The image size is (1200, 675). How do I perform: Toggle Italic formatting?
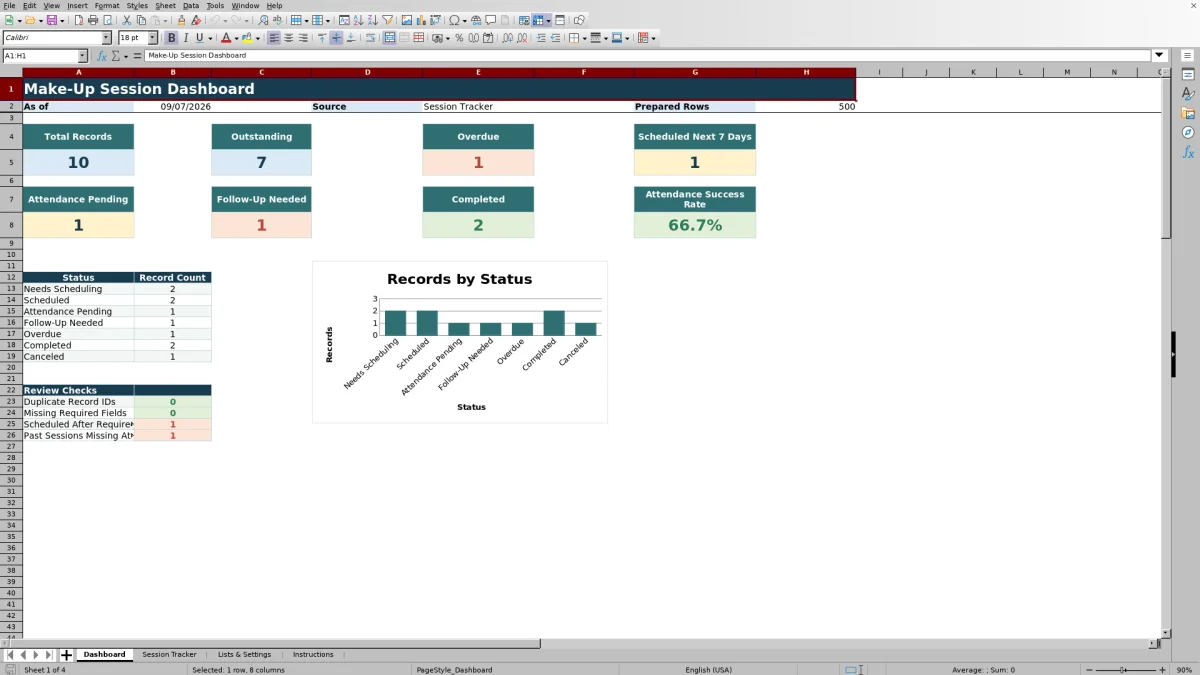click(x=185, y=38)
